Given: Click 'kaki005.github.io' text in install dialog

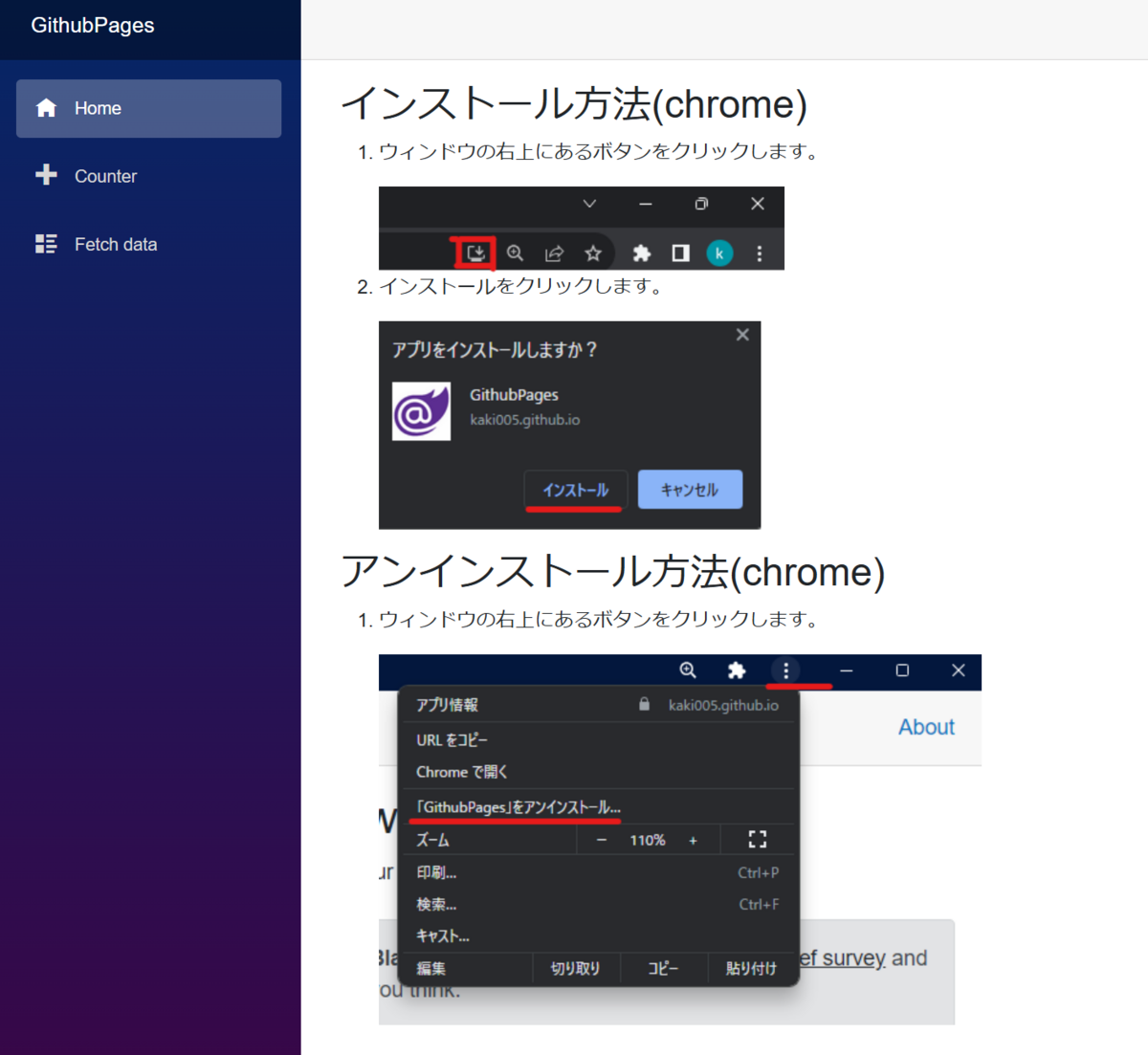Looking at the screenshot, I should pos(524,420).
